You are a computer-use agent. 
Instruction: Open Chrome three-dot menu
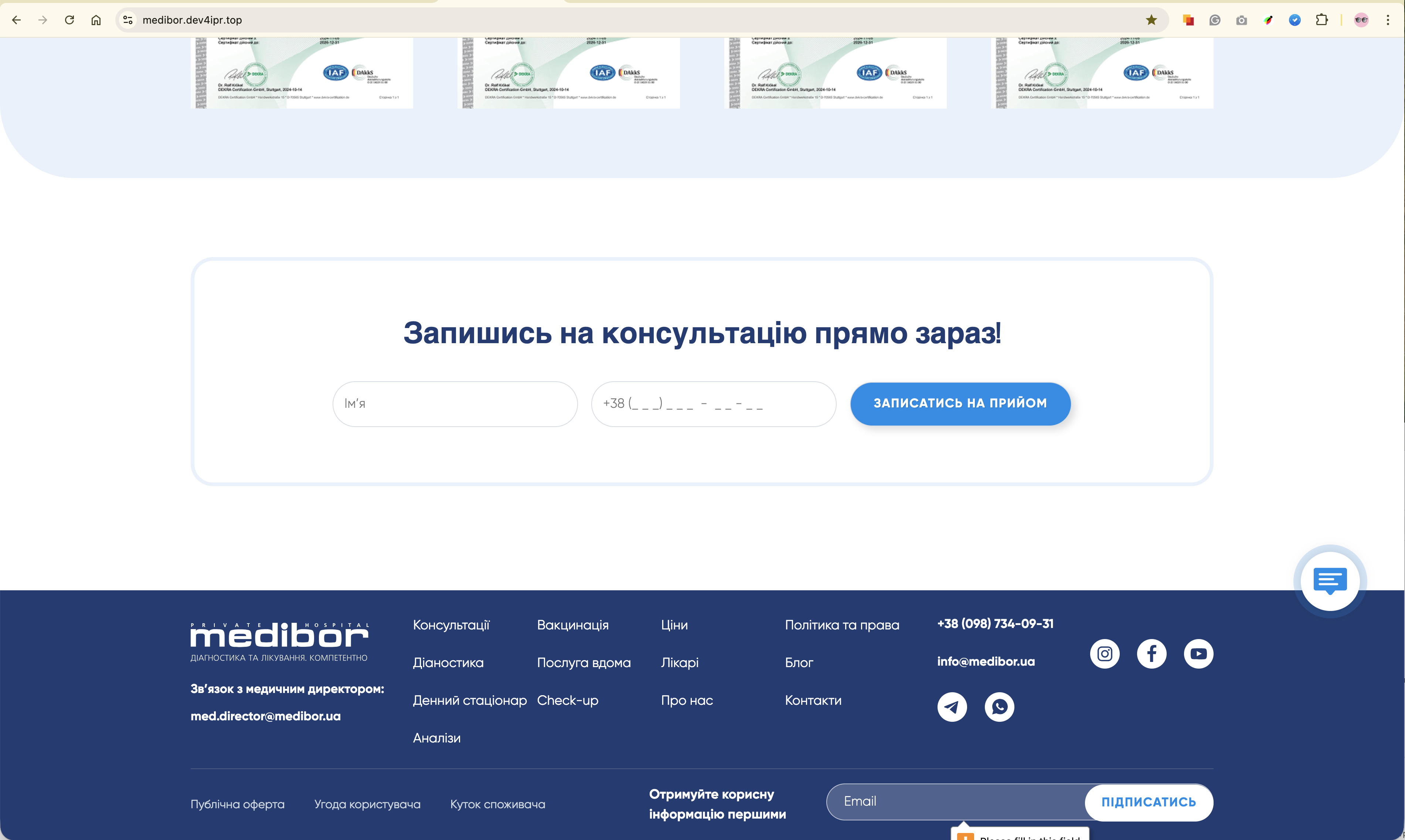click(x=1388, y=20)
